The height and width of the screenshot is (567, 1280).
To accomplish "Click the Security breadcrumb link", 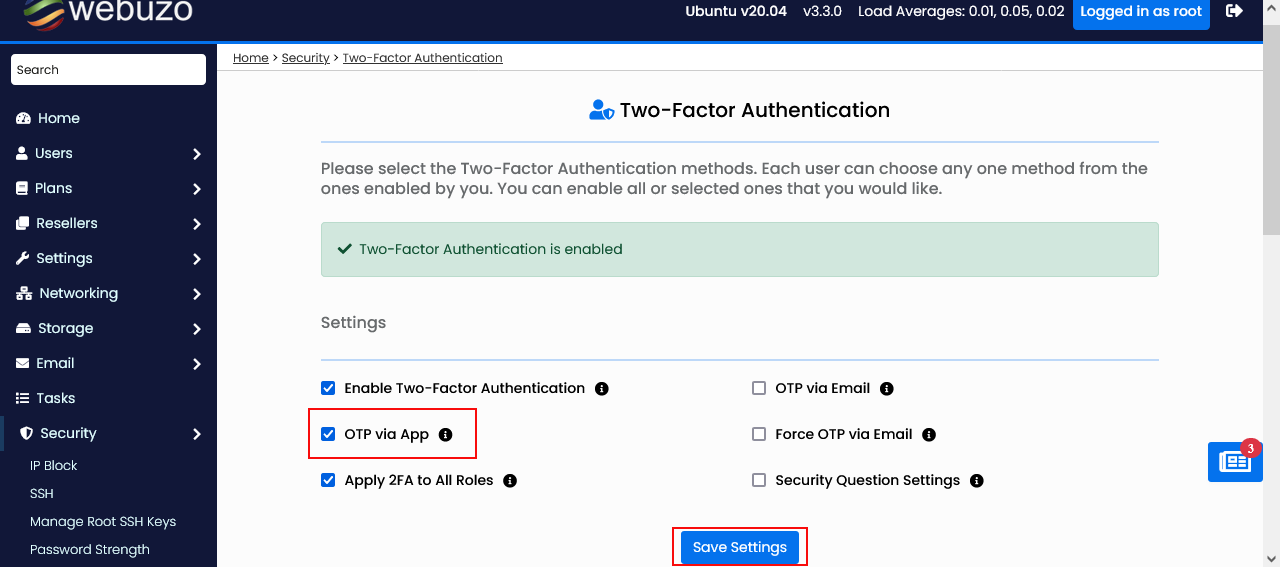I will (x=305, y=58).
